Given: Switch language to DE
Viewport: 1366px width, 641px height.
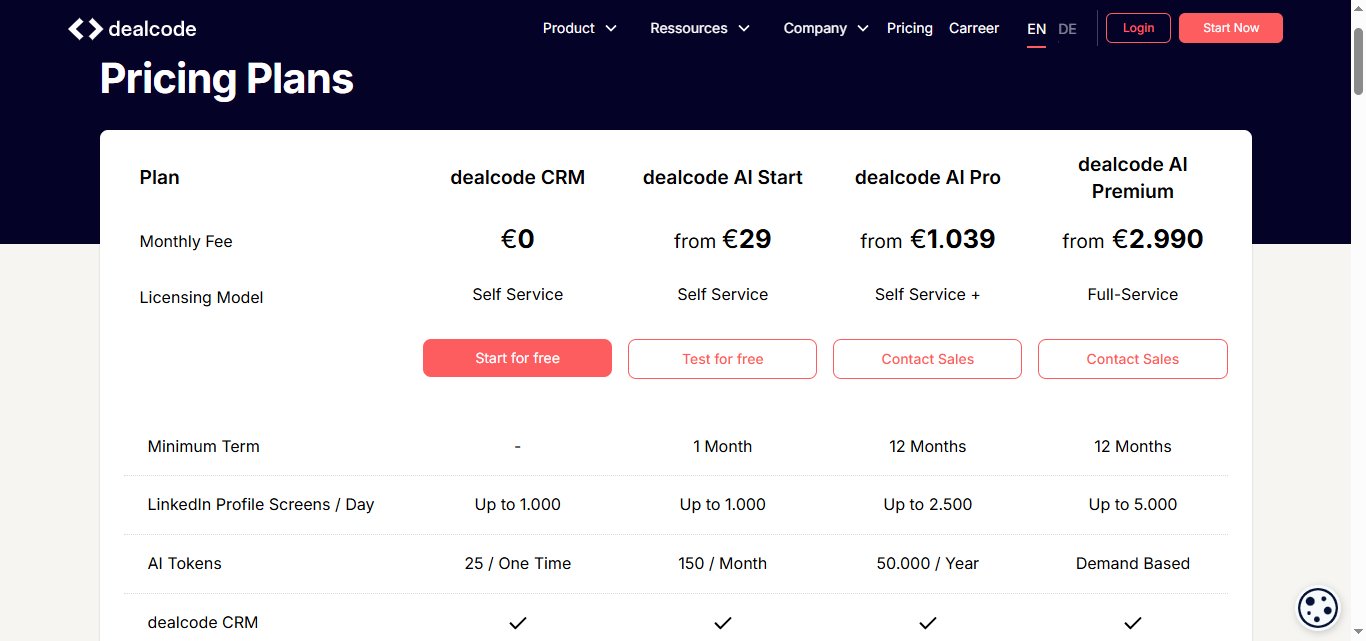Looking at the screenshot, I should [x=1067, y=29].
